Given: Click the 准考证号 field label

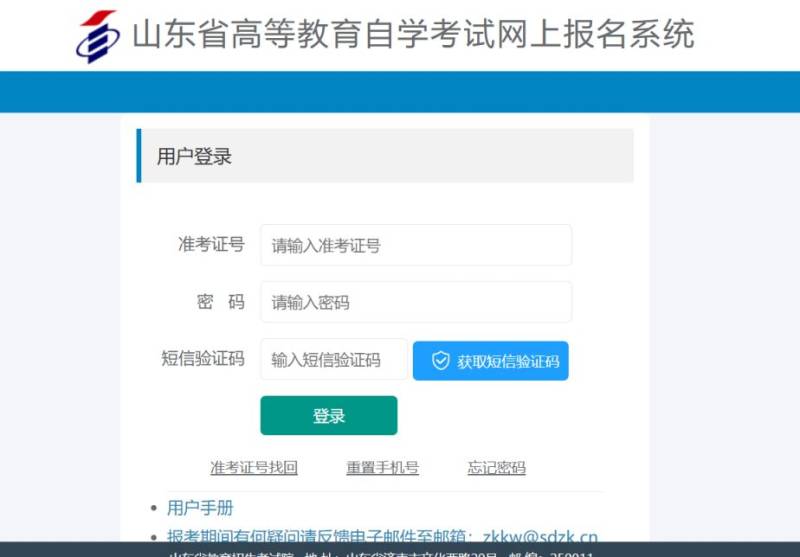Looking at the screenshot, I should click(211, 245).
